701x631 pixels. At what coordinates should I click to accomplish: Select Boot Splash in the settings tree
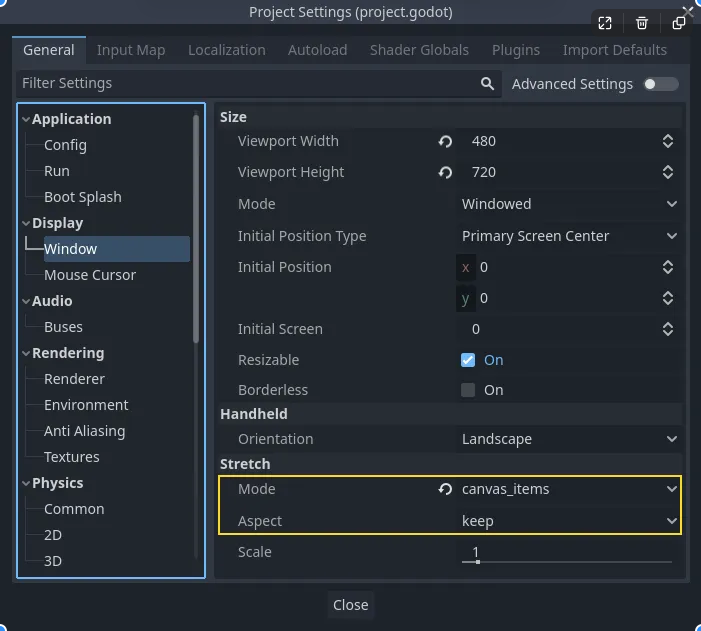83,197
